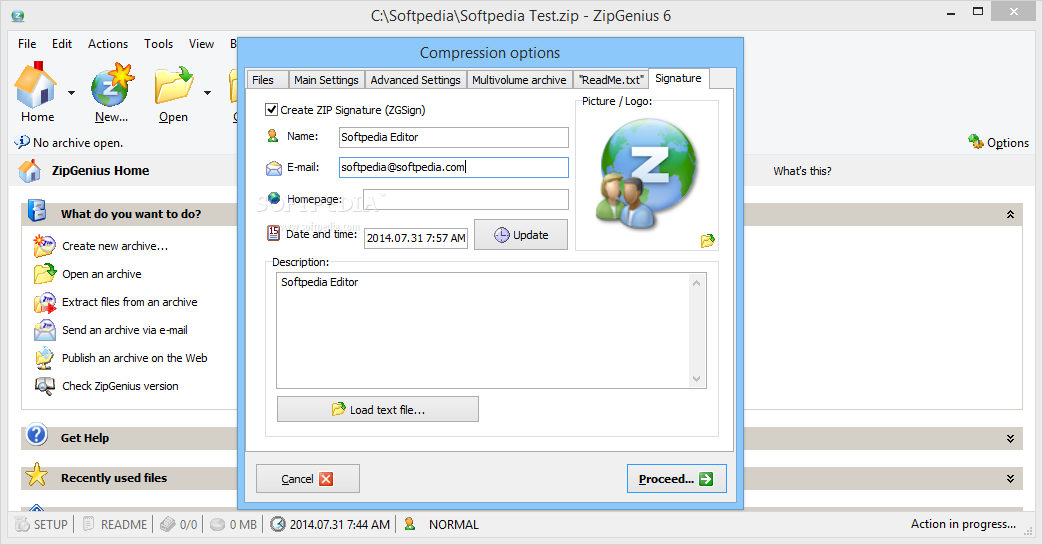Open the Actions menu
This screenshot has height=545, width=1043.
108,44
